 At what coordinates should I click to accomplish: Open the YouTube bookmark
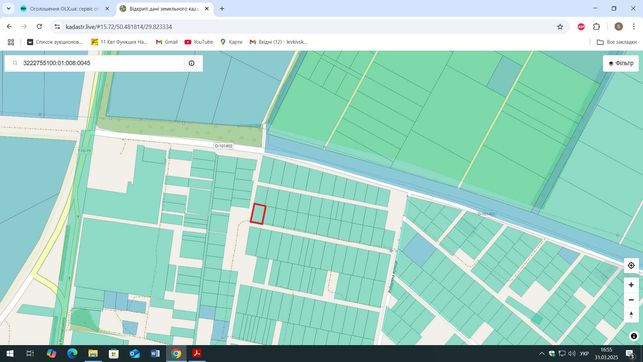click(x=199, y=42)
